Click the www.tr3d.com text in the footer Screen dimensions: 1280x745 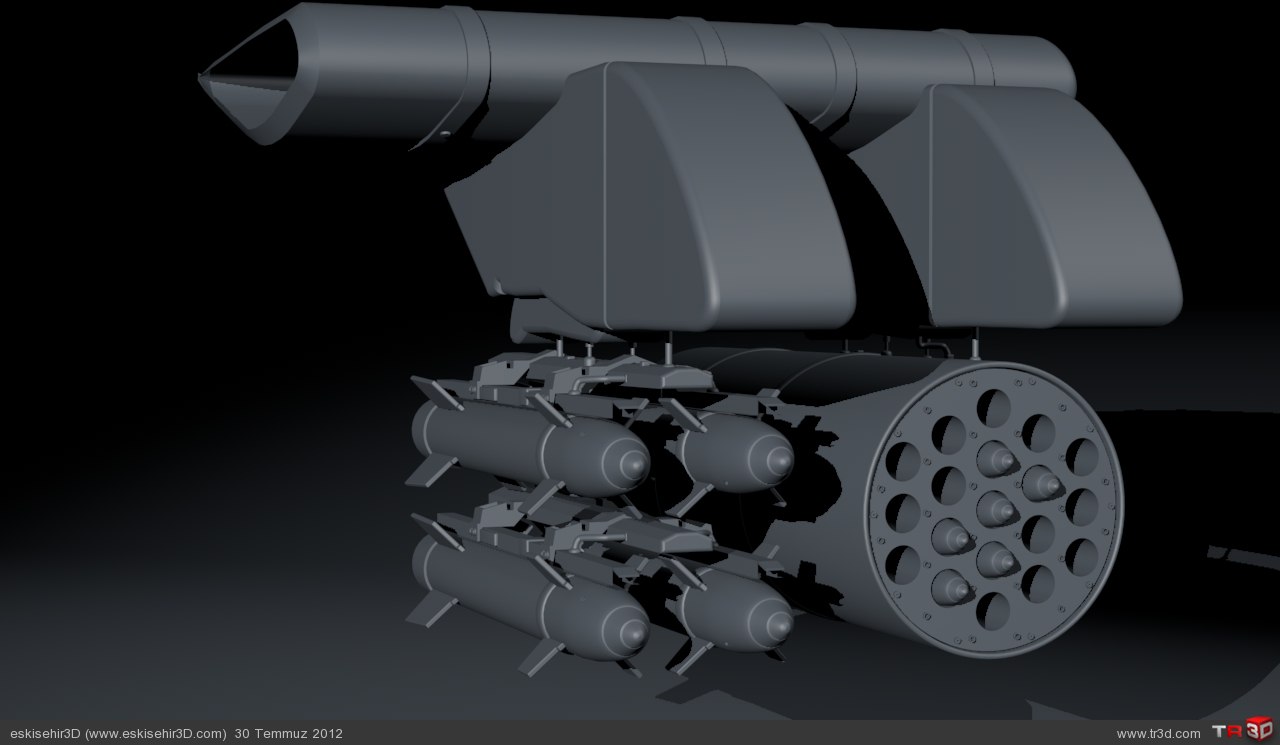[1158, 734]
